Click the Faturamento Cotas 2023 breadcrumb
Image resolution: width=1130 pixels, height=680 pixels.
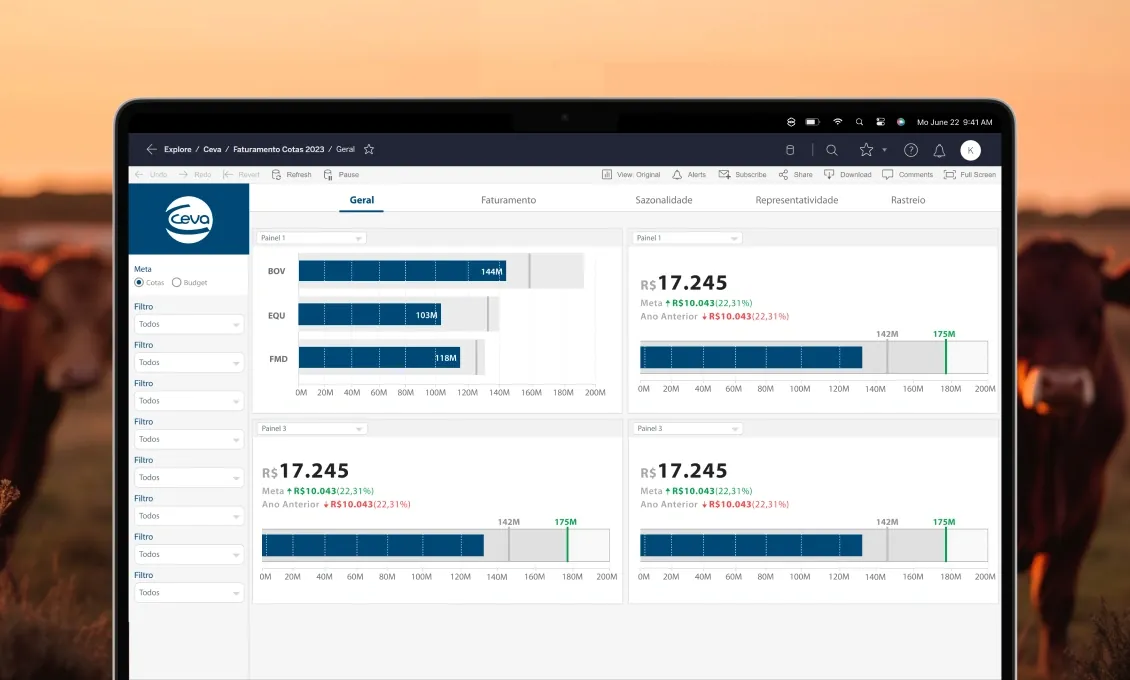click(278, 149)
